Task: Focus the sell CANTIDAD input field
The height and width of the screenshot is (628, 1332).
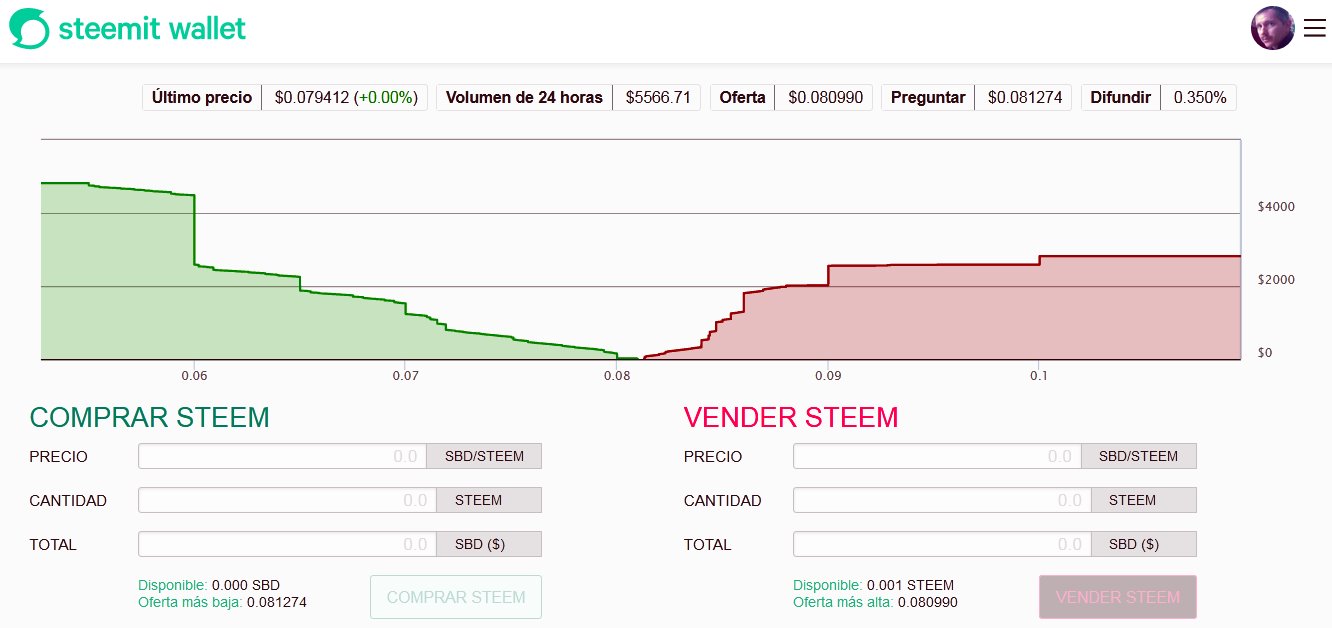Action: tap(942, 500)
